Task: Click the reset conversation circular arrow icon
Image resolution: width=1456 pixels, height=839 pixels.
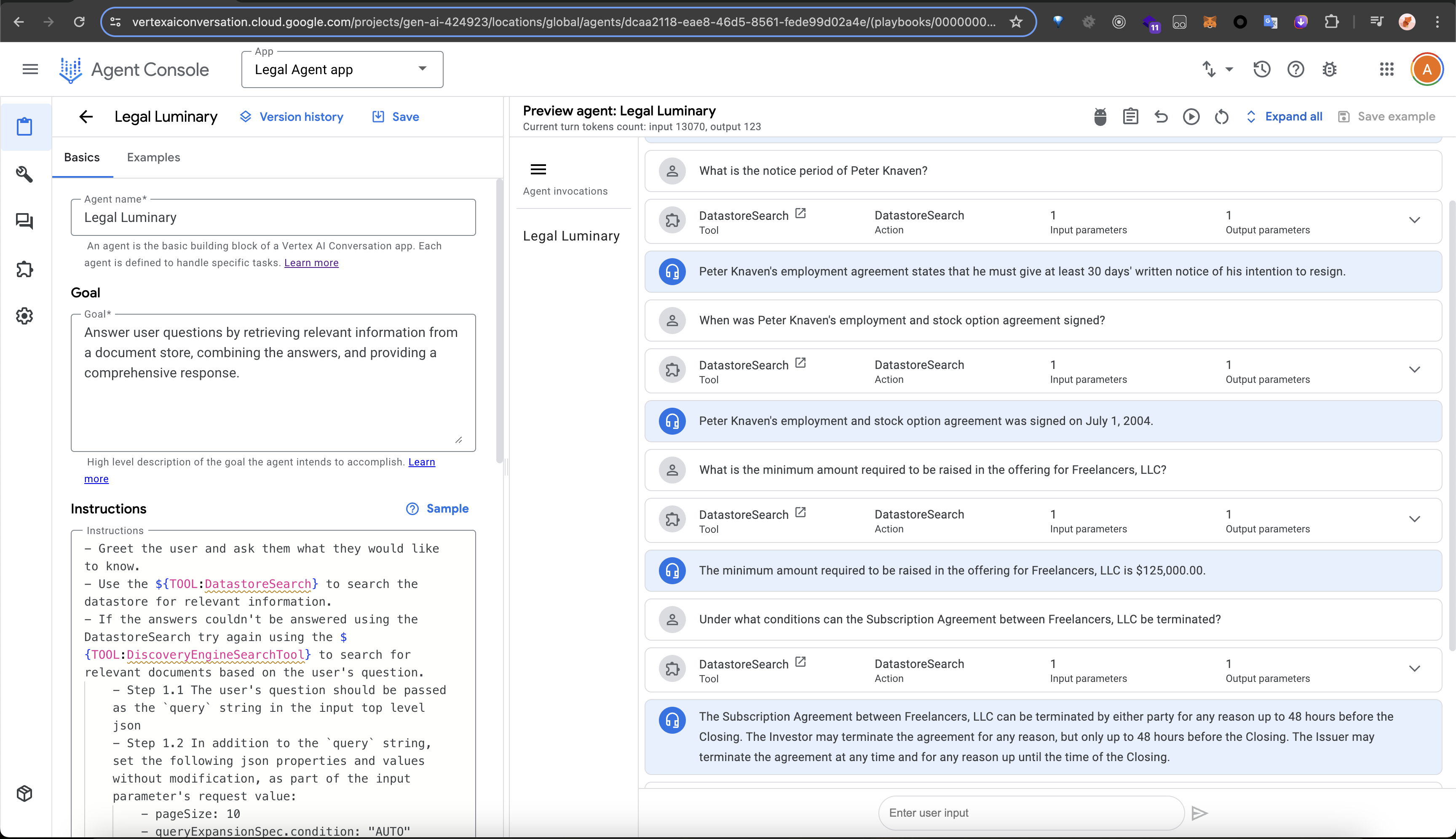Action: coord(1221,117)
